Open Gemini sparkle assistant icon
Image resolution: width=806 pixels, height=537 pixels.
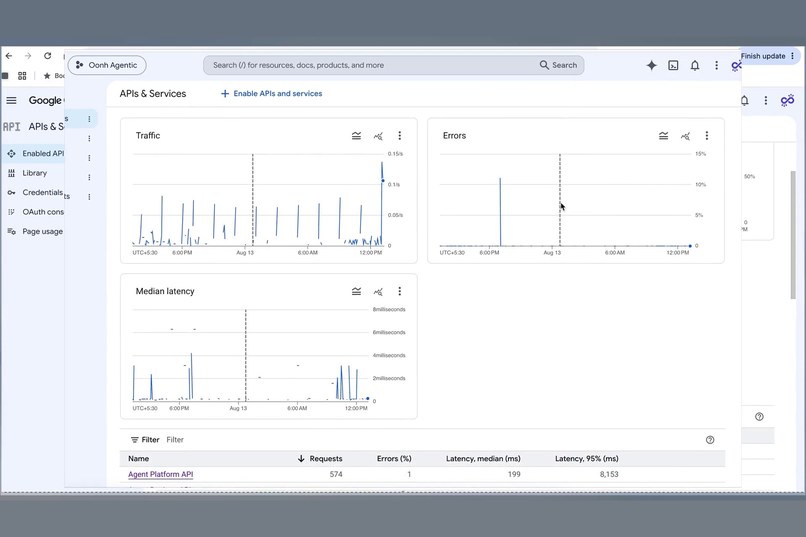(x=651, y=65)
